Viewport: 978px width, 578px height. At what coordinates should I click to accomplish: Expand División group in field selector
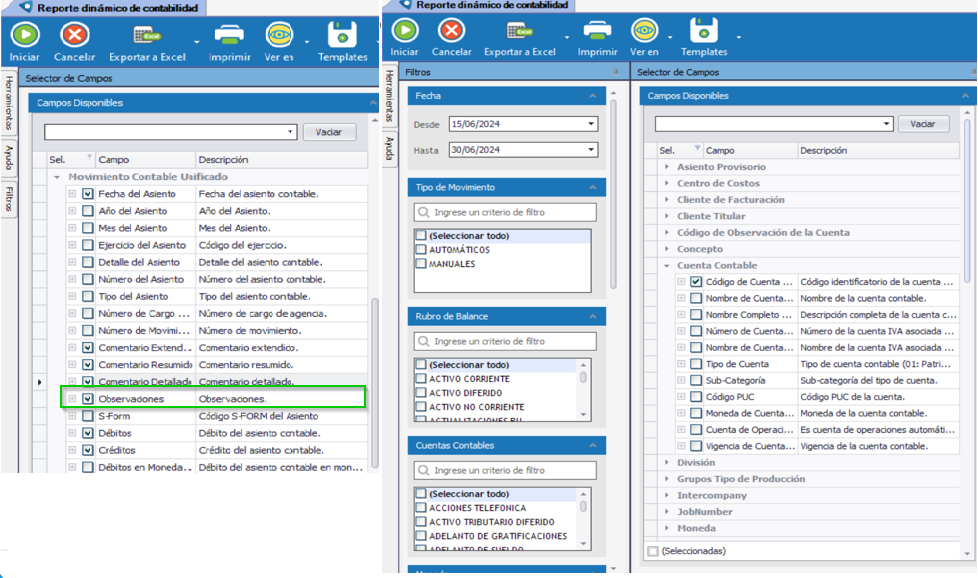pos(667,463)
